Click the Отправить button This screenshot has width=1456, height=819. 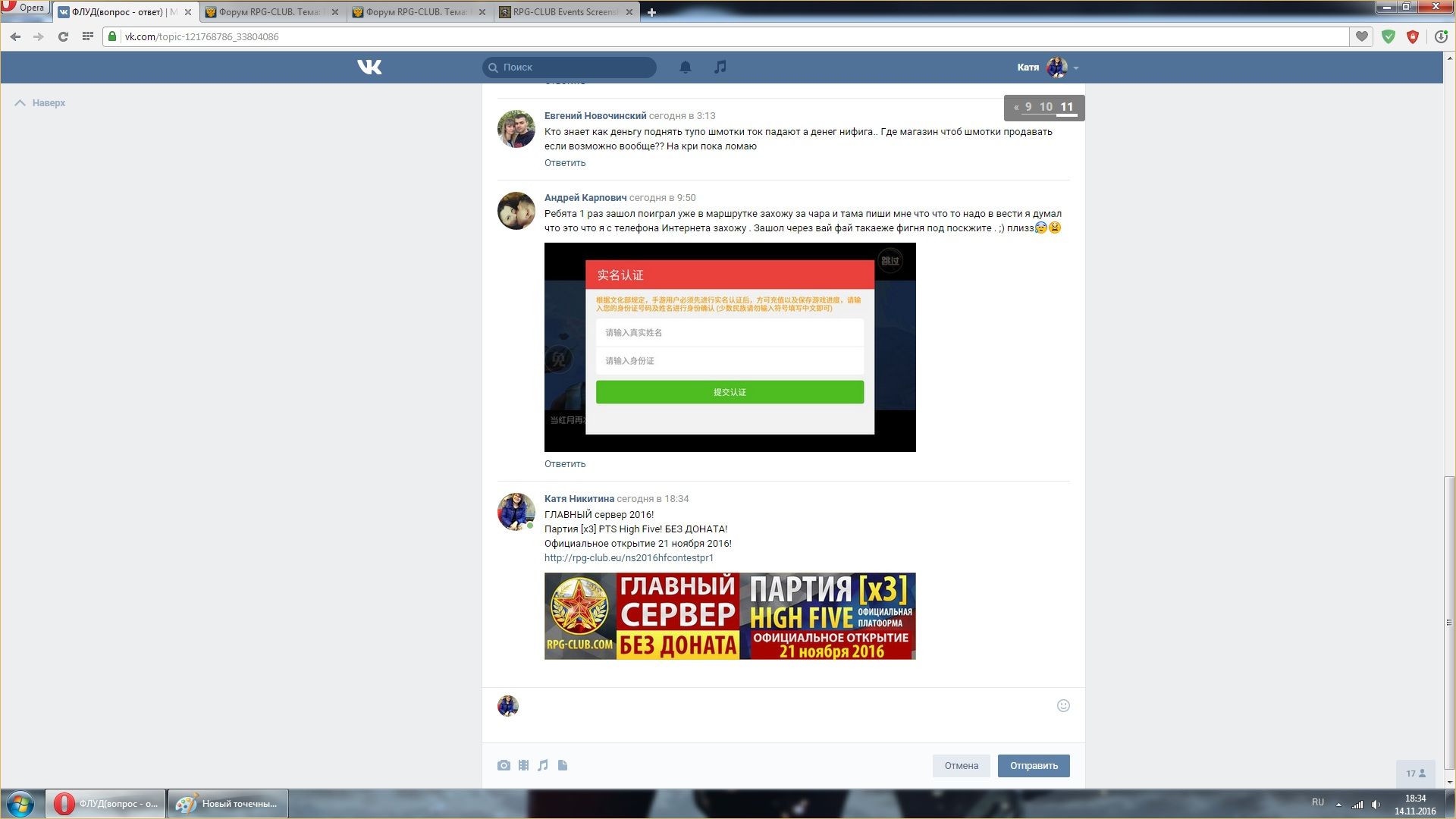click(1034, 766)
